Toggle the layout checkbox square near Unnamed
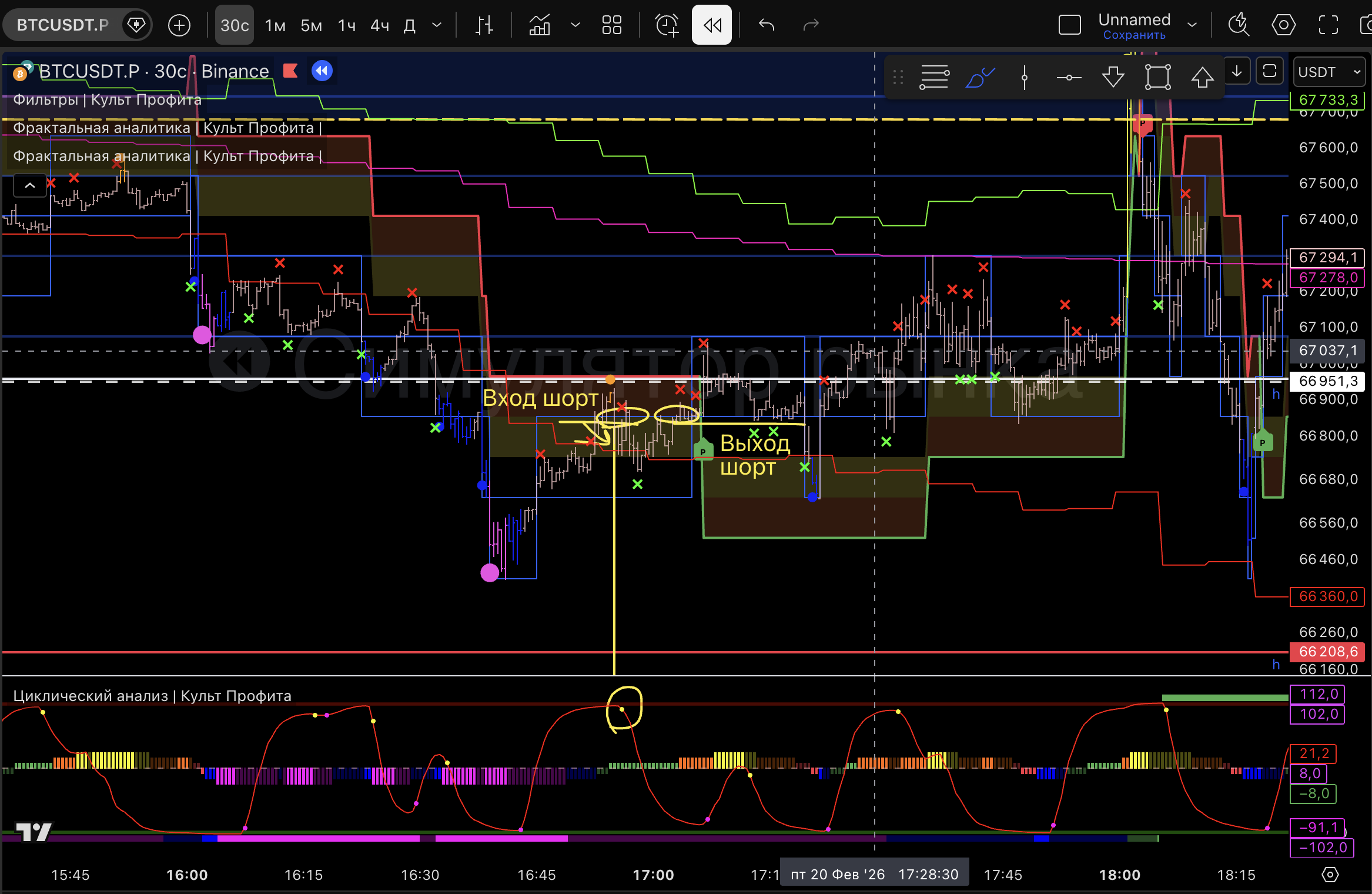1372x894 pixels. (x=1069, y=25)
